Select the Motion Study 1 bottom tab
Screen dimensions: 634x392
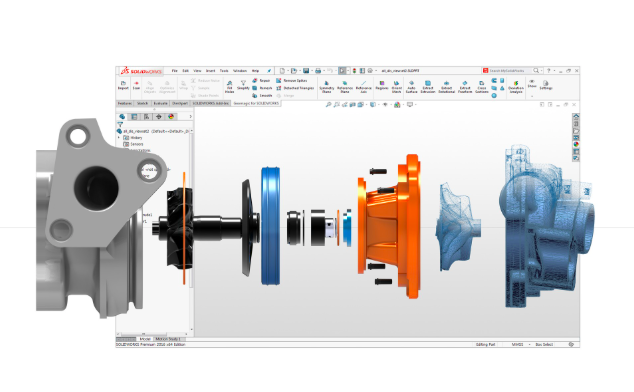tap(168, 339)
